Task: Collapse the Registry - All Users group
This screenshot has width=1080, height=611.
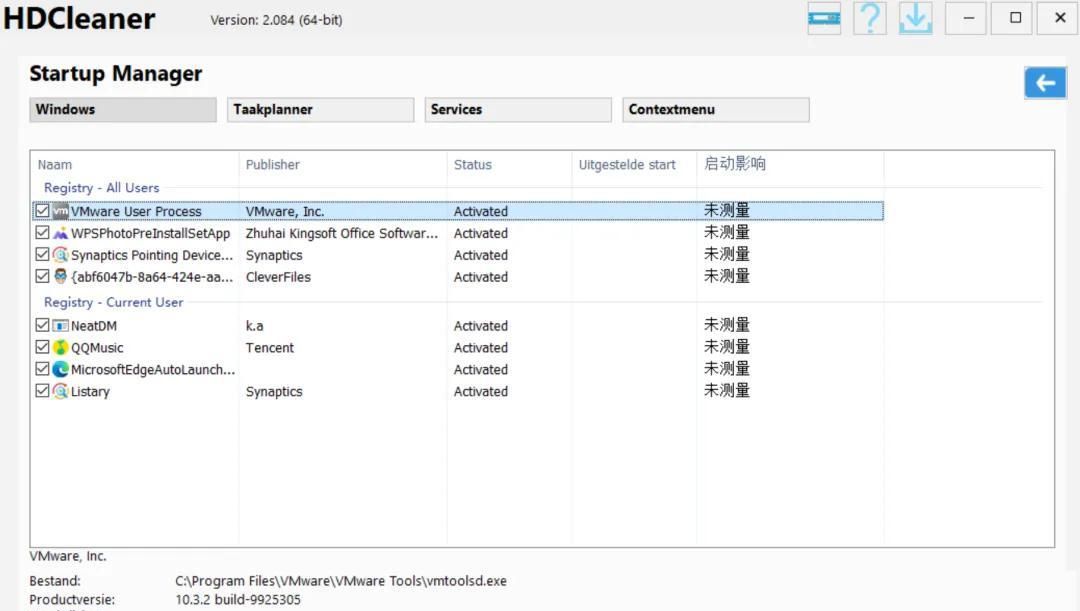Action: 101,188
